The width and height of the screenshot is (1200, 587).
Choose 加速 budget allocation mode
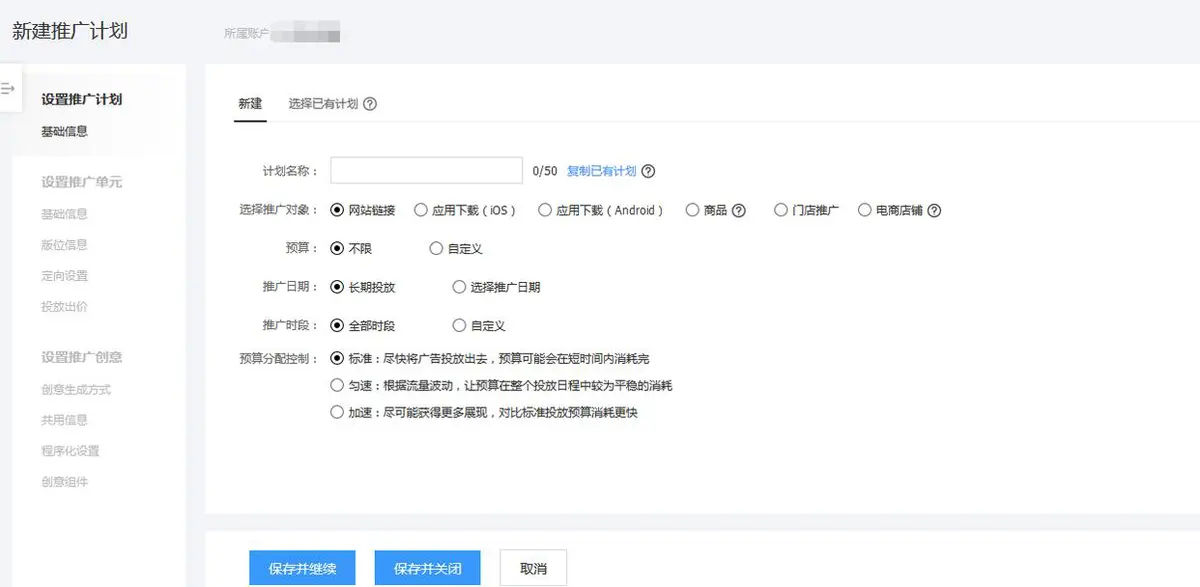point(337,412)
